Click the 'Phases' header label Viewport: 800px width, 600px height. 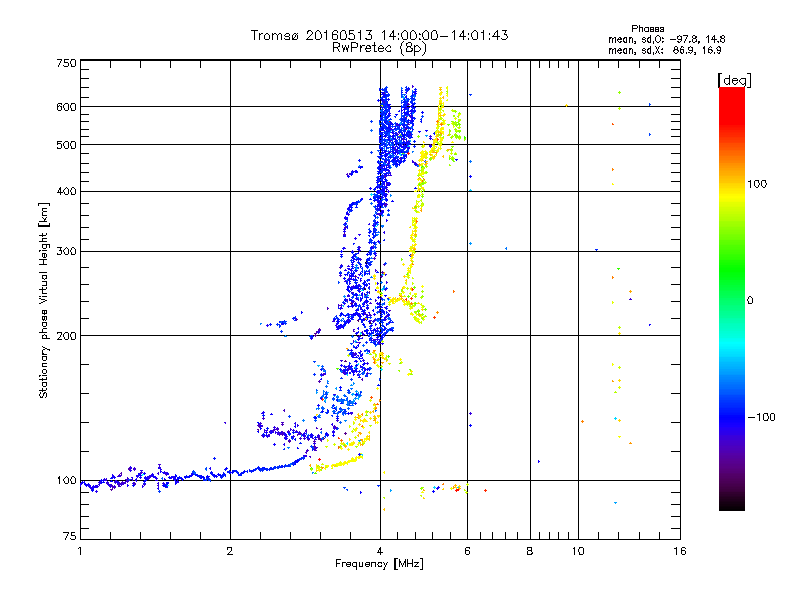(x=647, y=29)
